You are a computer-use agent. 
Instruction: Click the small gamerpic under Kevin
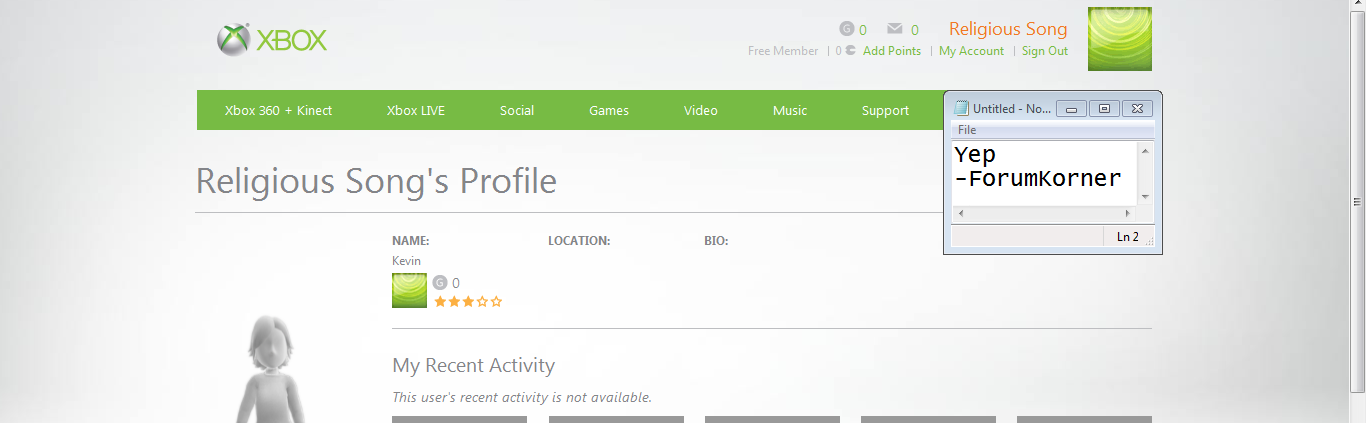coord(409,290)
